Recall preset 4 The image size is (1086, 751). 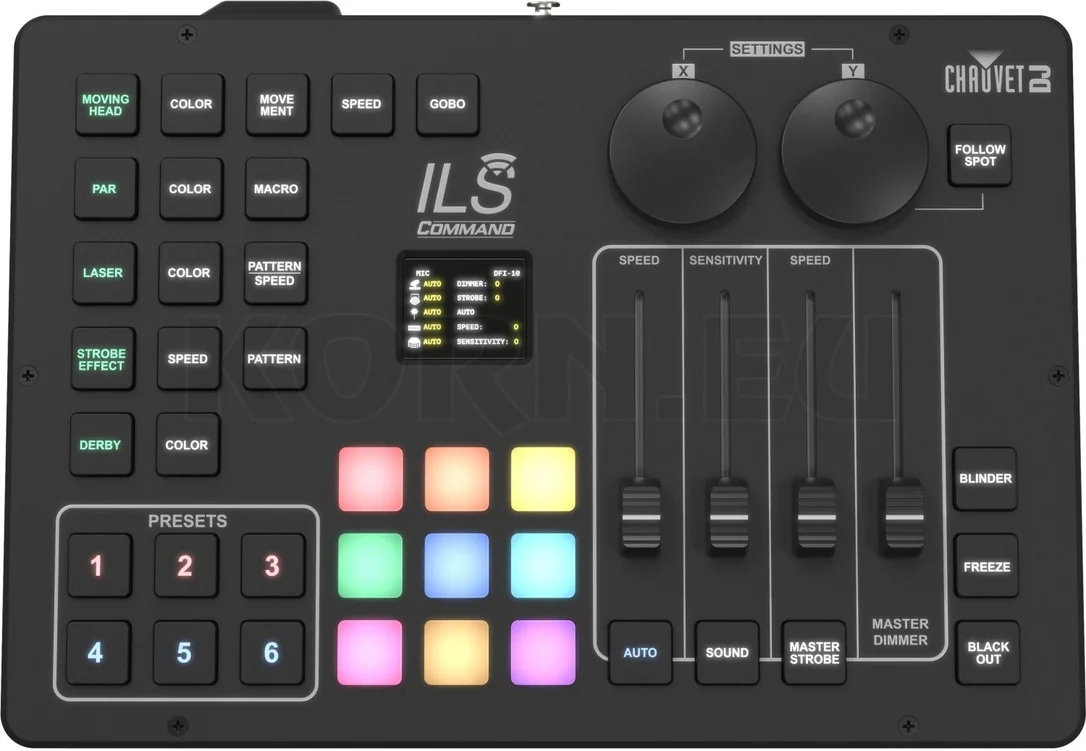98,652
